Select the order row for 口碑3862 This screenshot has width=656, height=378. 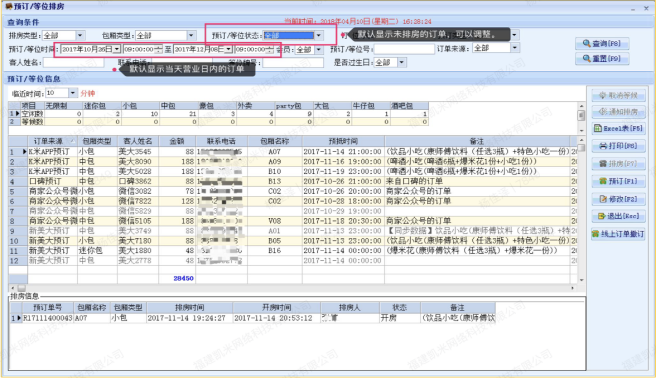coord(293,181)
